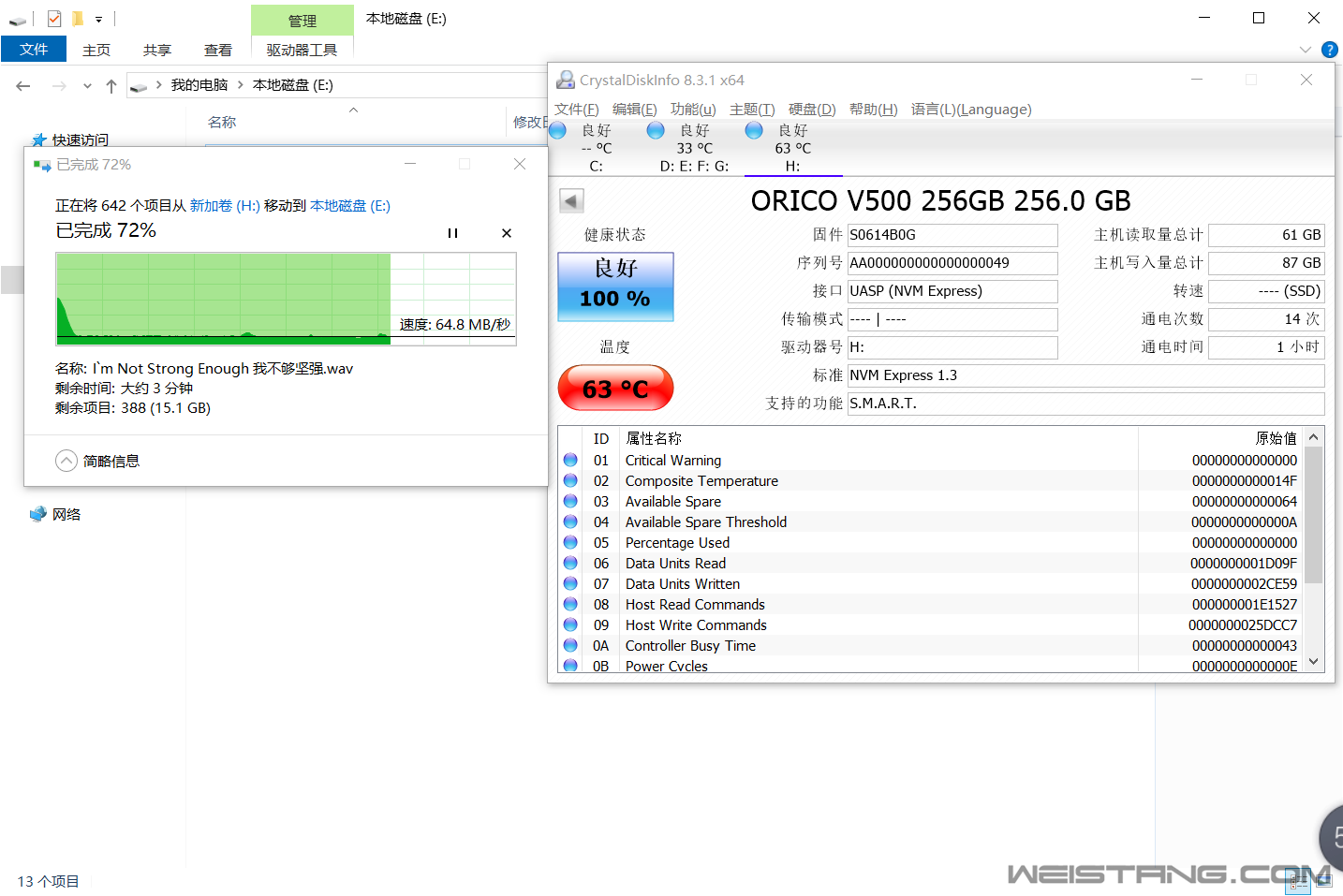This screenshot has height=896, width=1343.
Task: Click the attribute list scrollbar down arrow
Action: 1314,661
